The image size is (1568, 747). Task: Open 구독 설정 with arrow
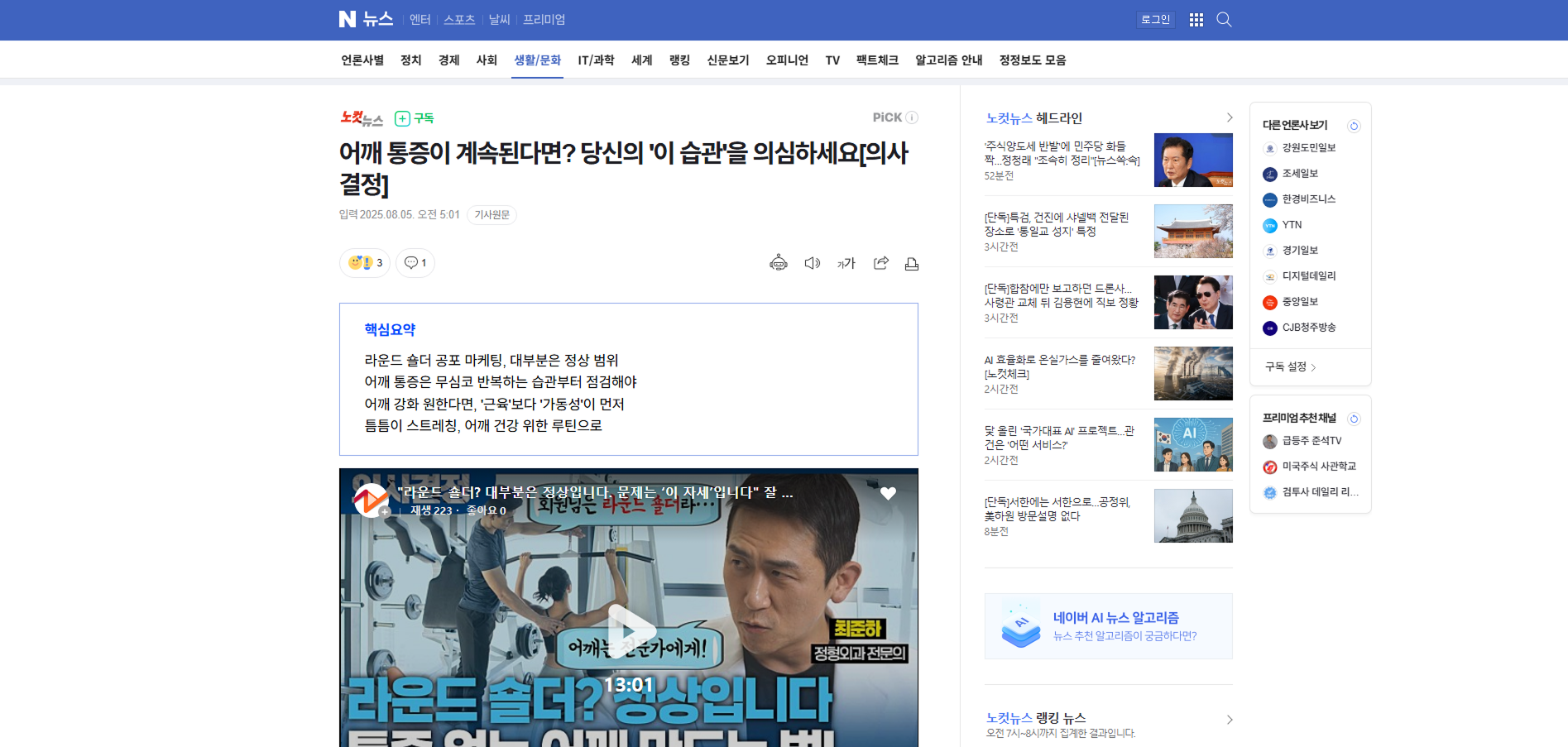(1290, 366)
